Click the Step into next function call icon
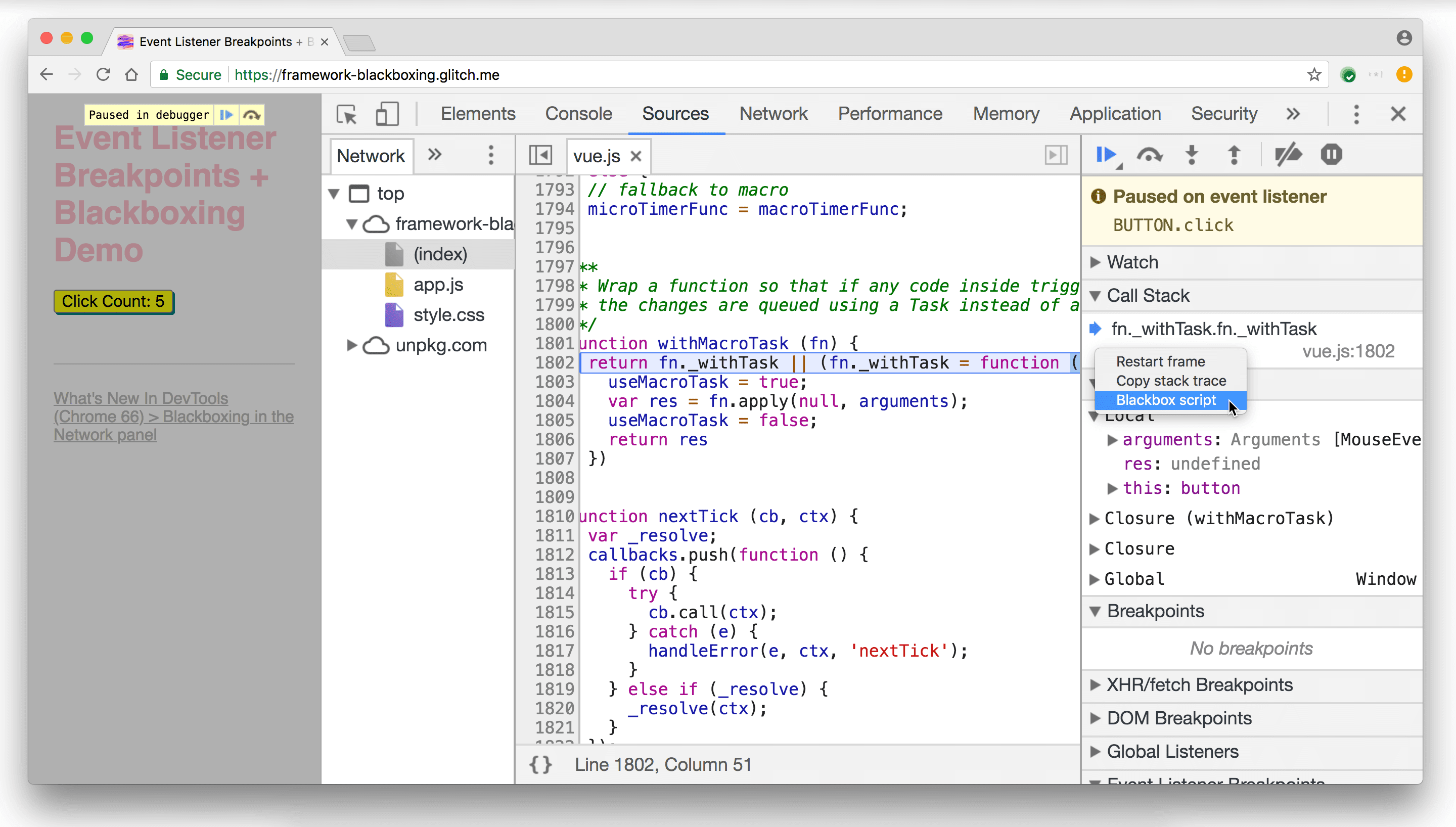Viewport: 1456px width, 827px height. 1191,155
